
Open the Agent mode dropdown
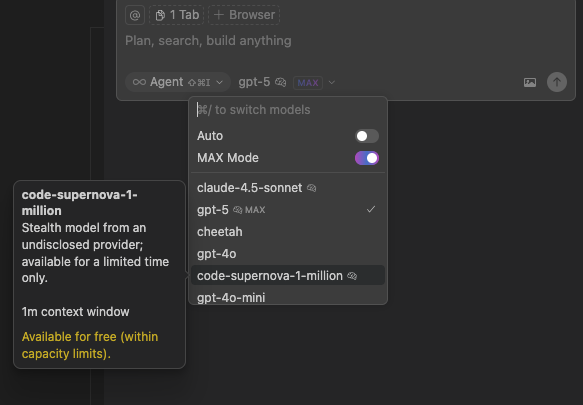point(178,82)
